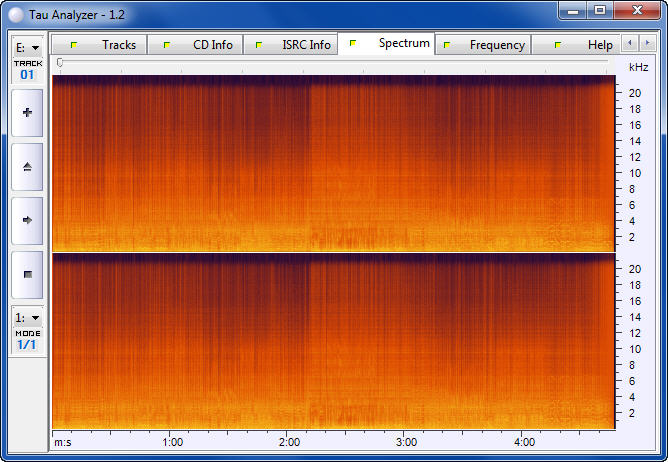Screen dimensions: 668x462
Task: Open the Help tab
Action: click(583, 45)
